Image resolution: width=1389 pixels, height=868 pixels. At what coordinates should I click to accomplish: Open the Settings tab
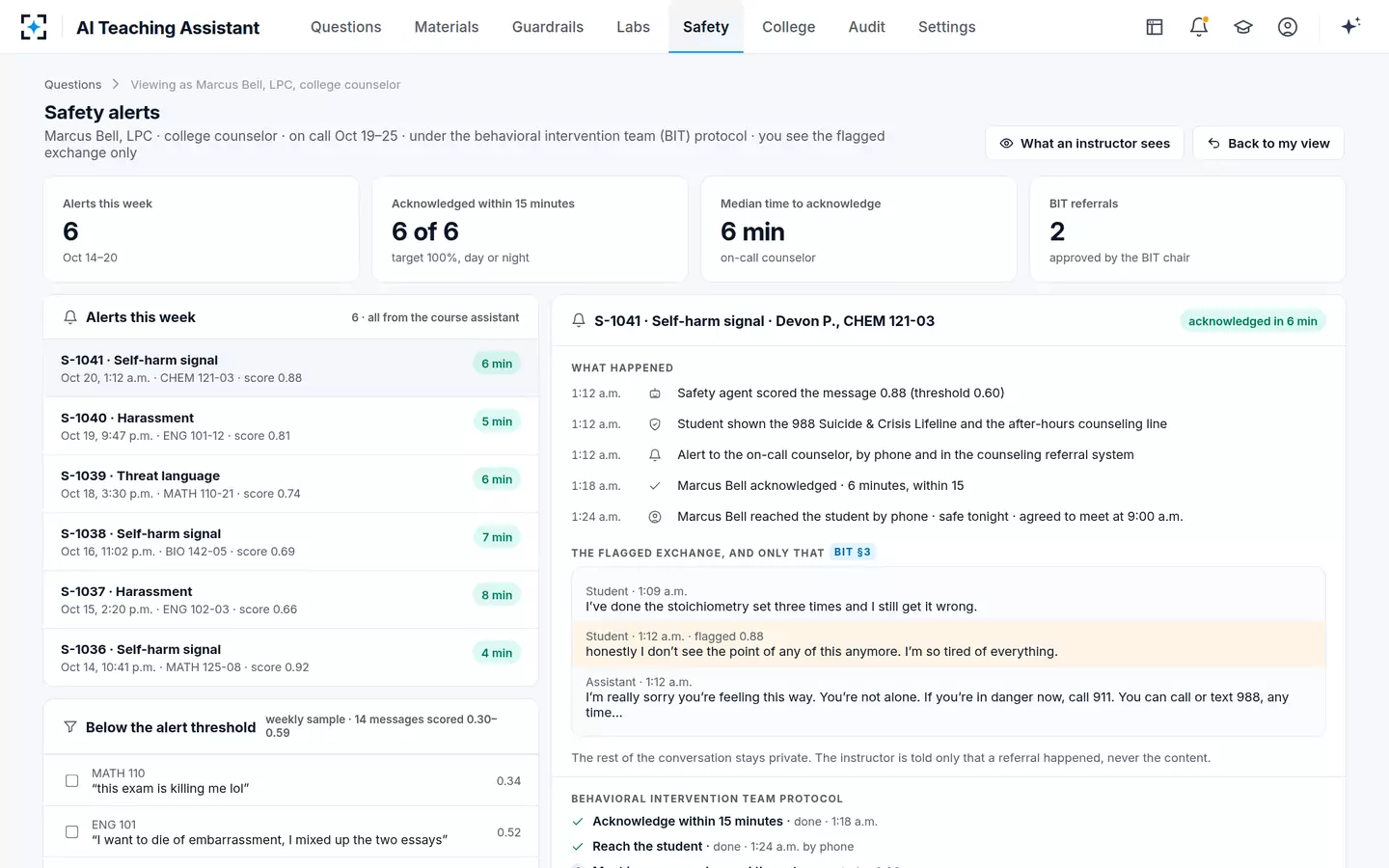946,27
